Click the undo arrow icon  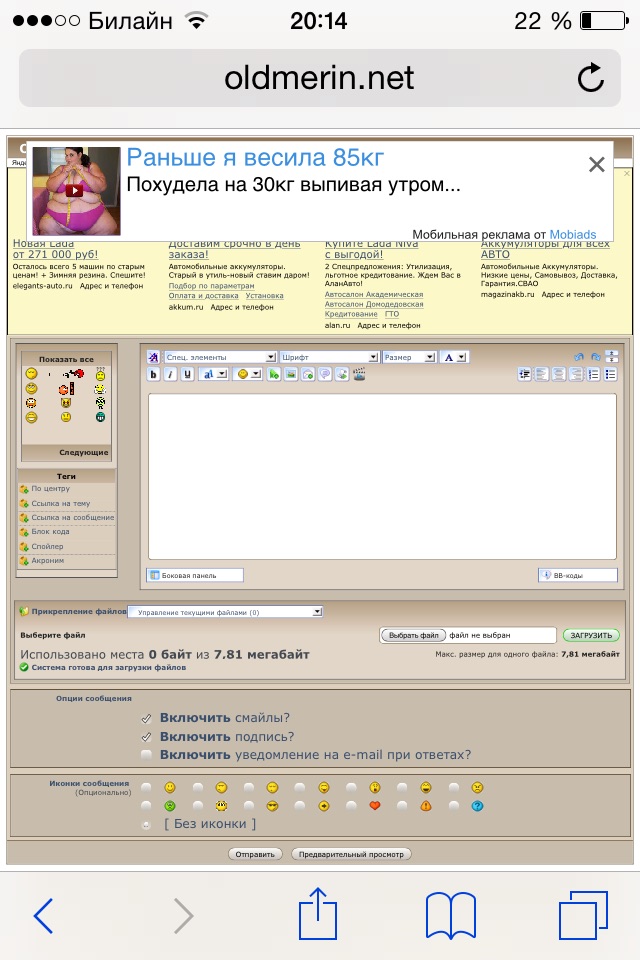pyautogui.click(x=579, y=356)
